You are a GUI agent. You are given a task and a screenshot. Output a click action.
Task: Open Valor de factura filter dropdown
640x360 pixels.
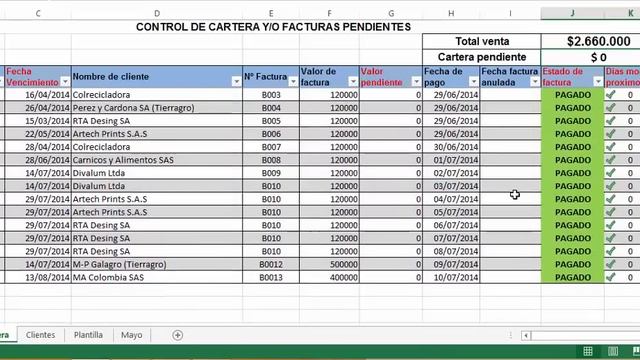[353, 82]
